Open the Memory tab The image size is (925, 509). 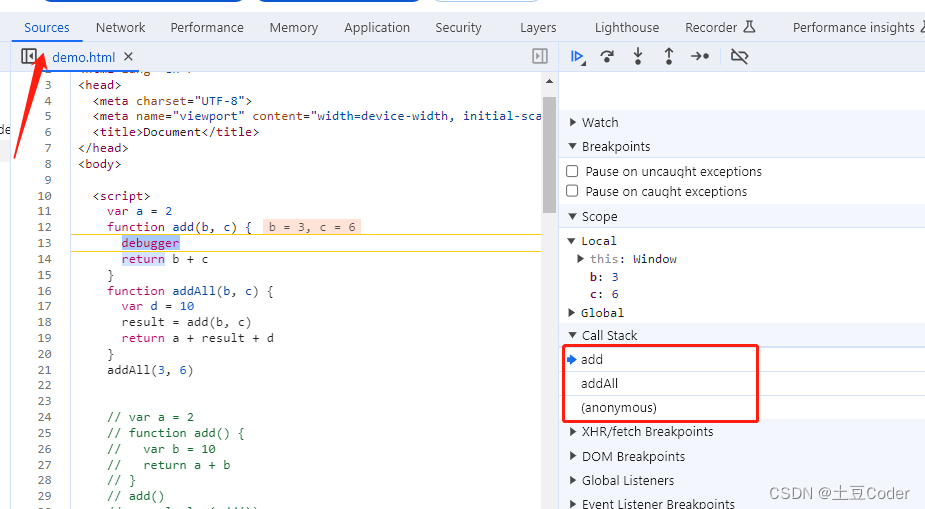click(x=294, y=27)
